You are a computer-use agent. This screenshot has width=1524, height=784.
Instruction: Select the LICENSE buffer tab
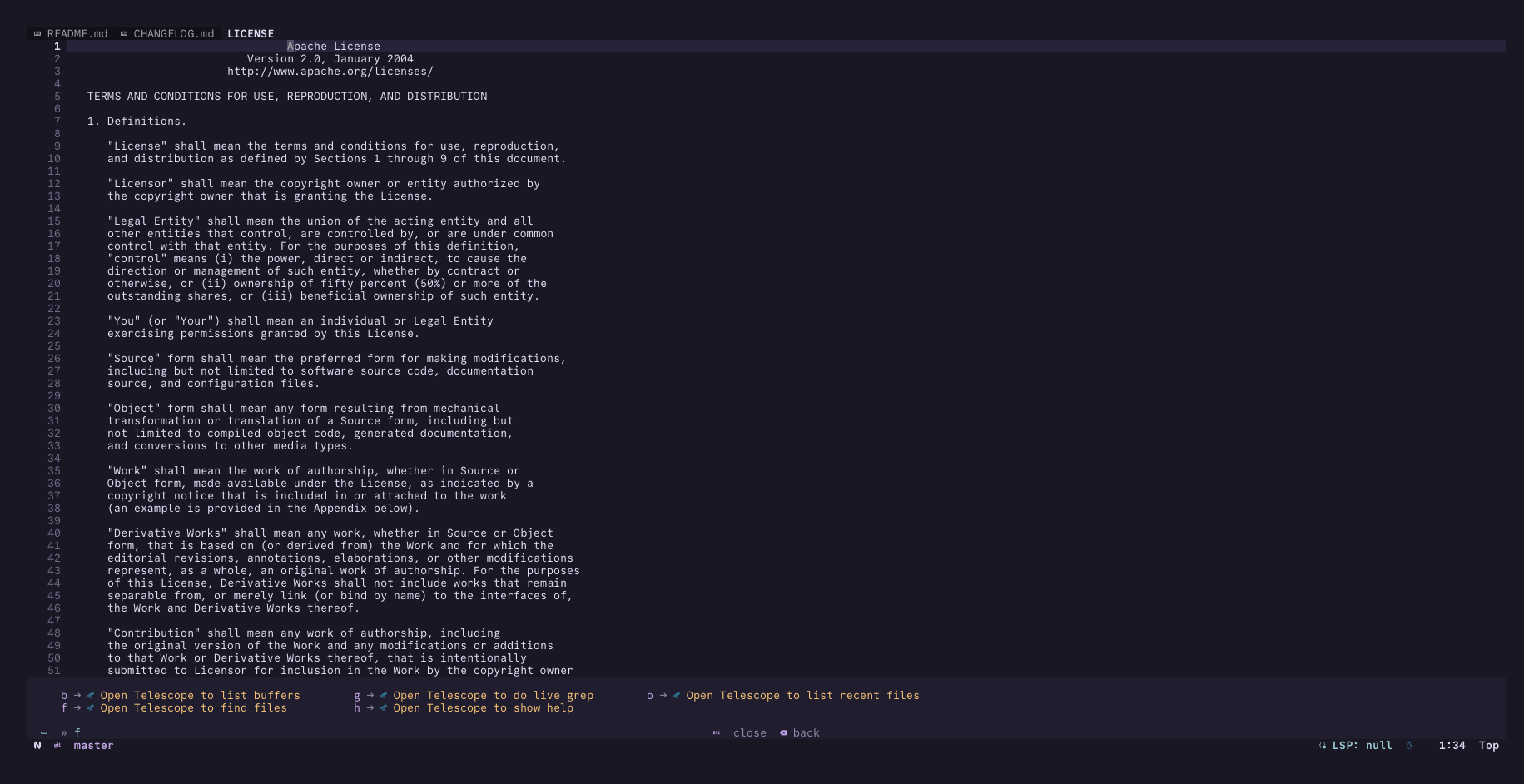pyautogui.click(x=251, y=34)
